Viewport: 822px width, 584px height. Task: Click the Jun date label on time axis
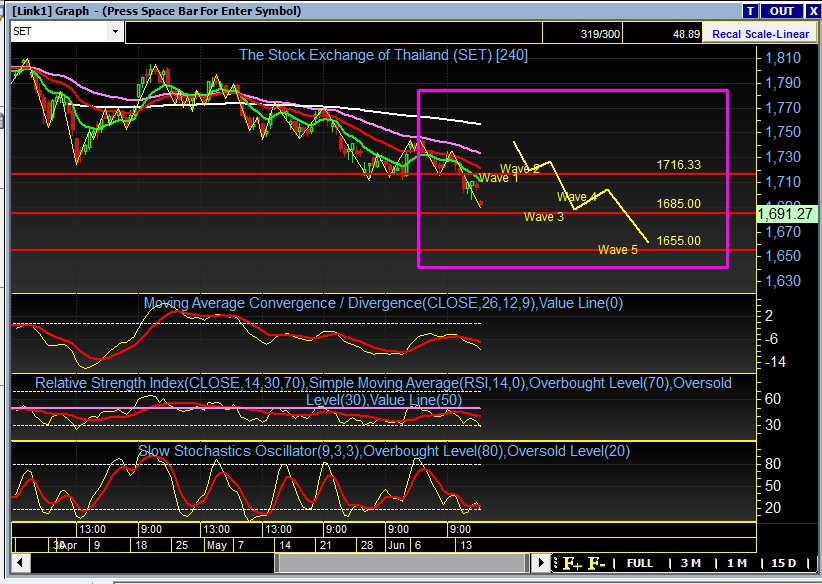[x=396, y=545]
